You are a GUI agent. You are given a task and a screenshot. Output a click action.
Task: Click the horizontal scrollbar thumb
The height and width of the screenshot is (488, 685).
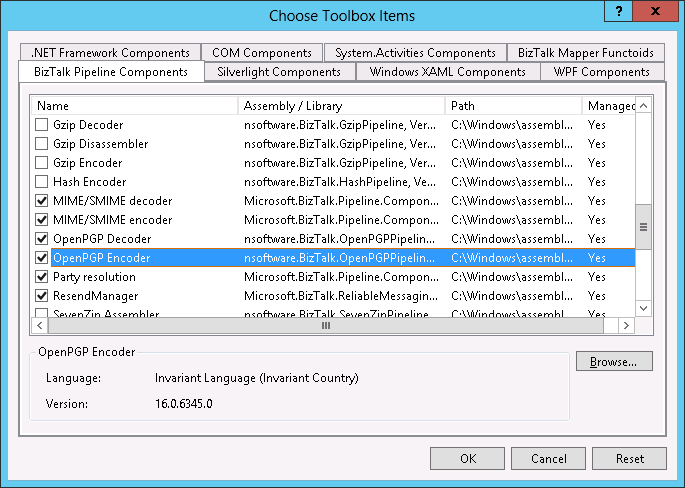[x=326, y=325]
